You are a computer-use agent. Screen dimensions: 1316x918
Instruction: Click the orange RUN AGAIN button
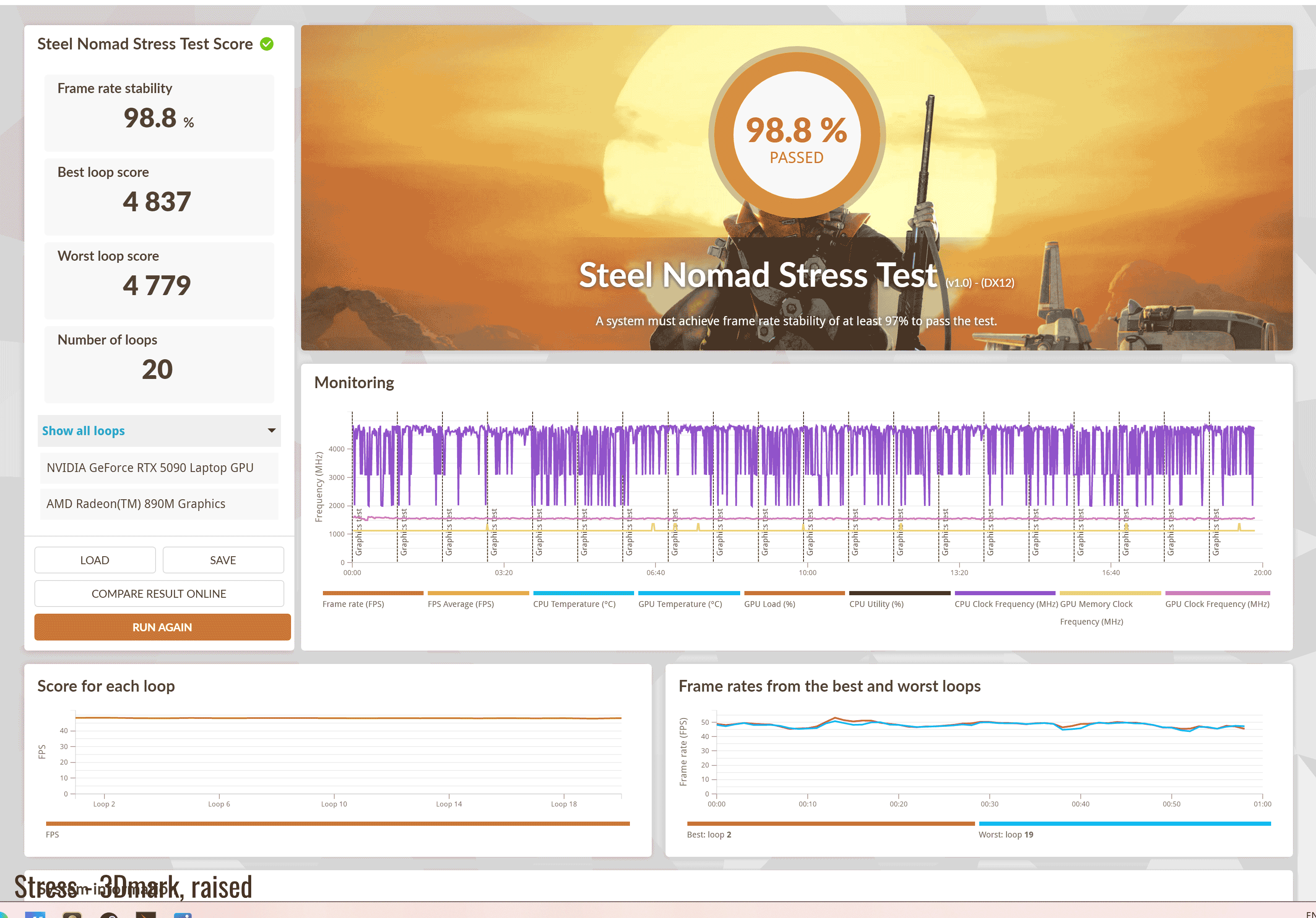(162, 627)
